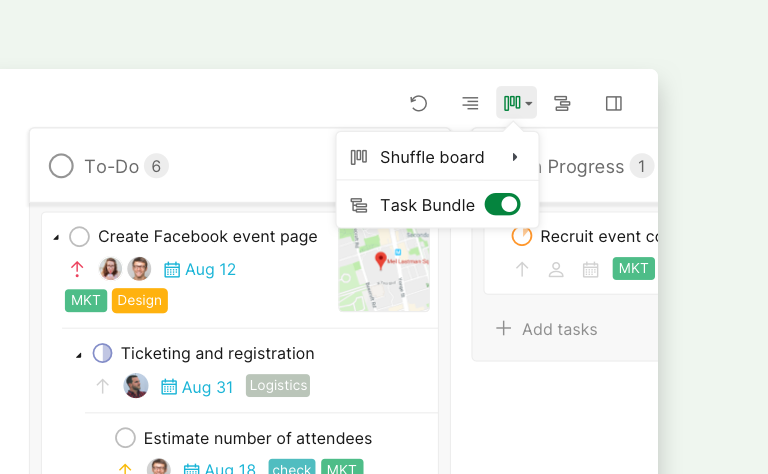Viewport: 768px width, 474px height.
Task: Click the Task Bundle menu entry label
Action: [427, 205]
